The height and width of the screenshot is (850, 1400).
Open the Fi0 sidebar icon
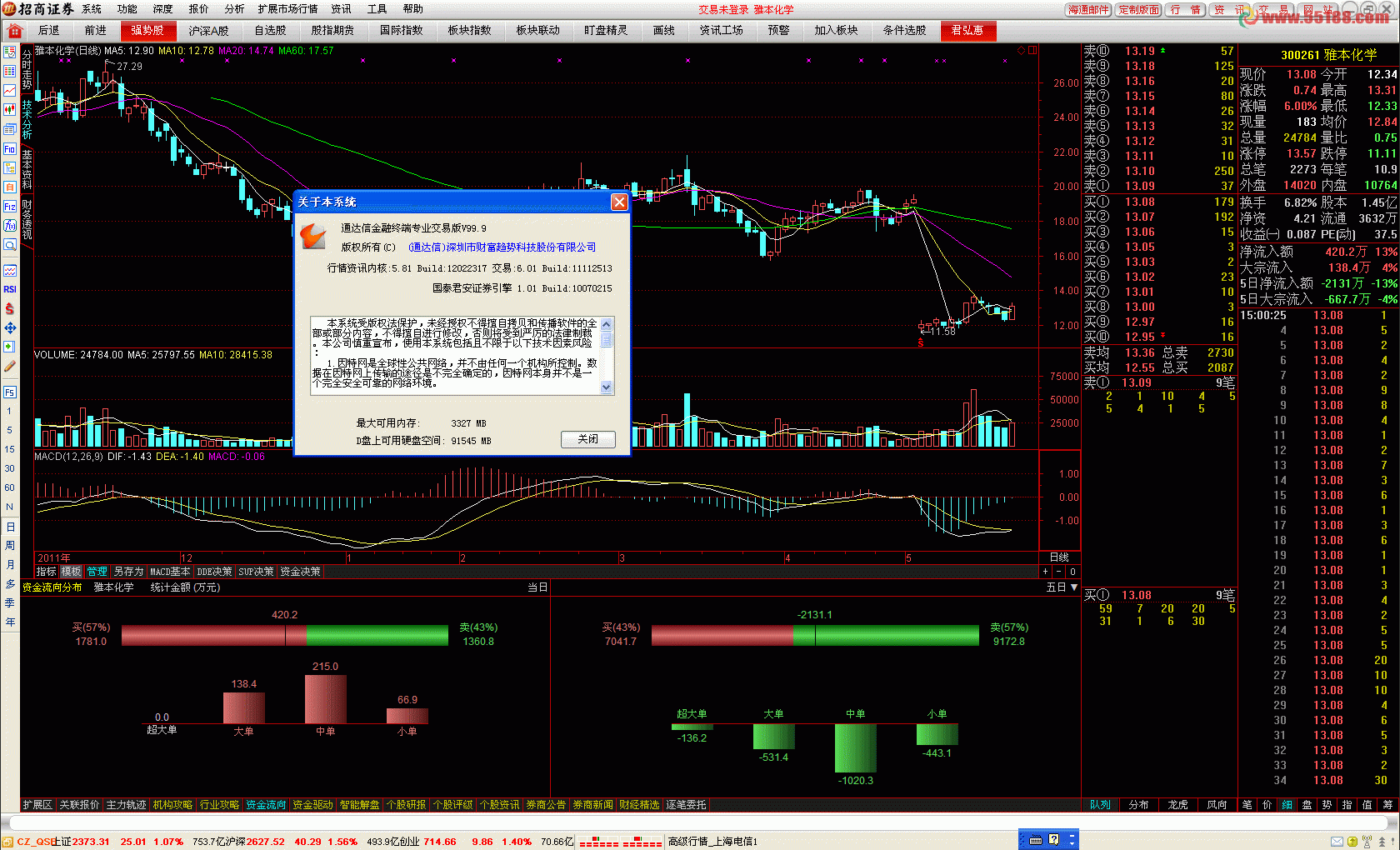(10, 149)
